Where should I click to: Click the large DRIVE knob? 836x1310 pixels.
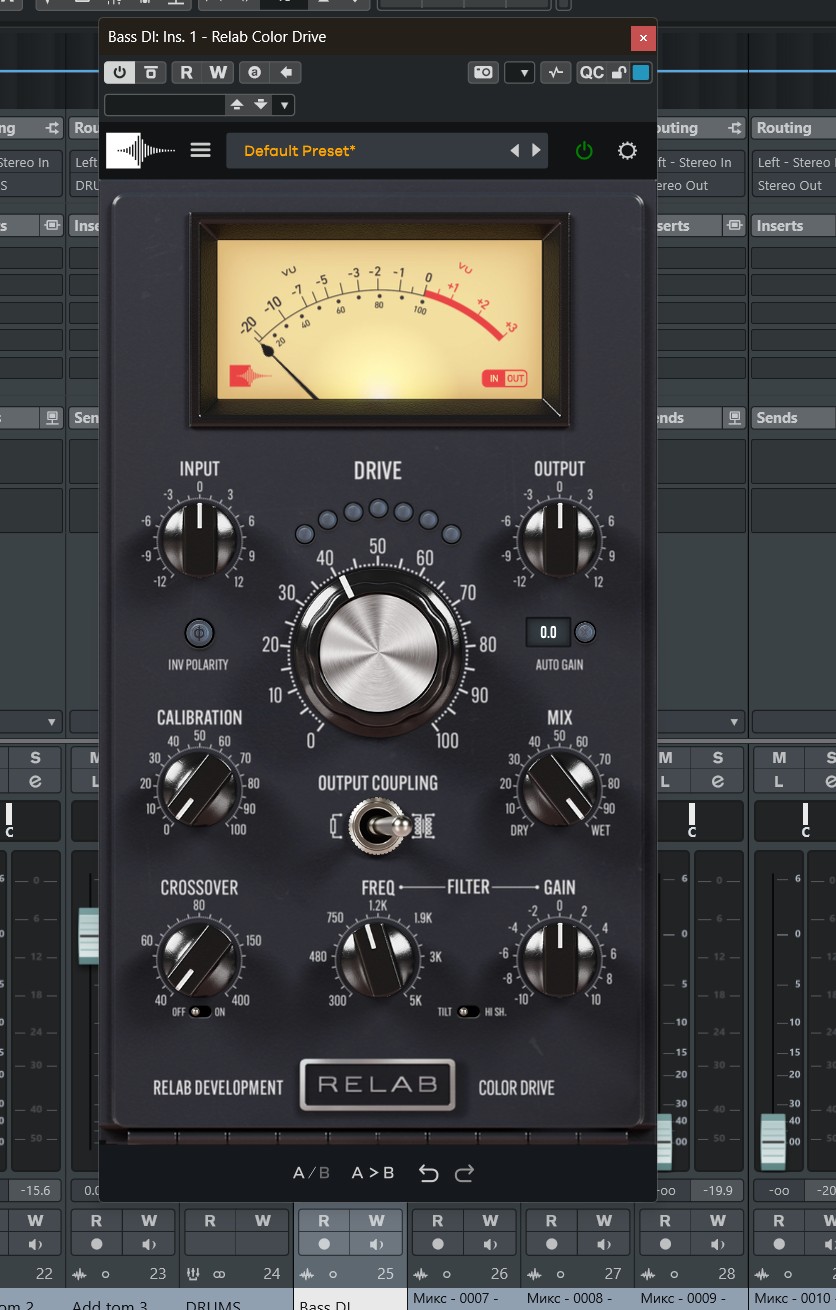click(x=378, y=653)
